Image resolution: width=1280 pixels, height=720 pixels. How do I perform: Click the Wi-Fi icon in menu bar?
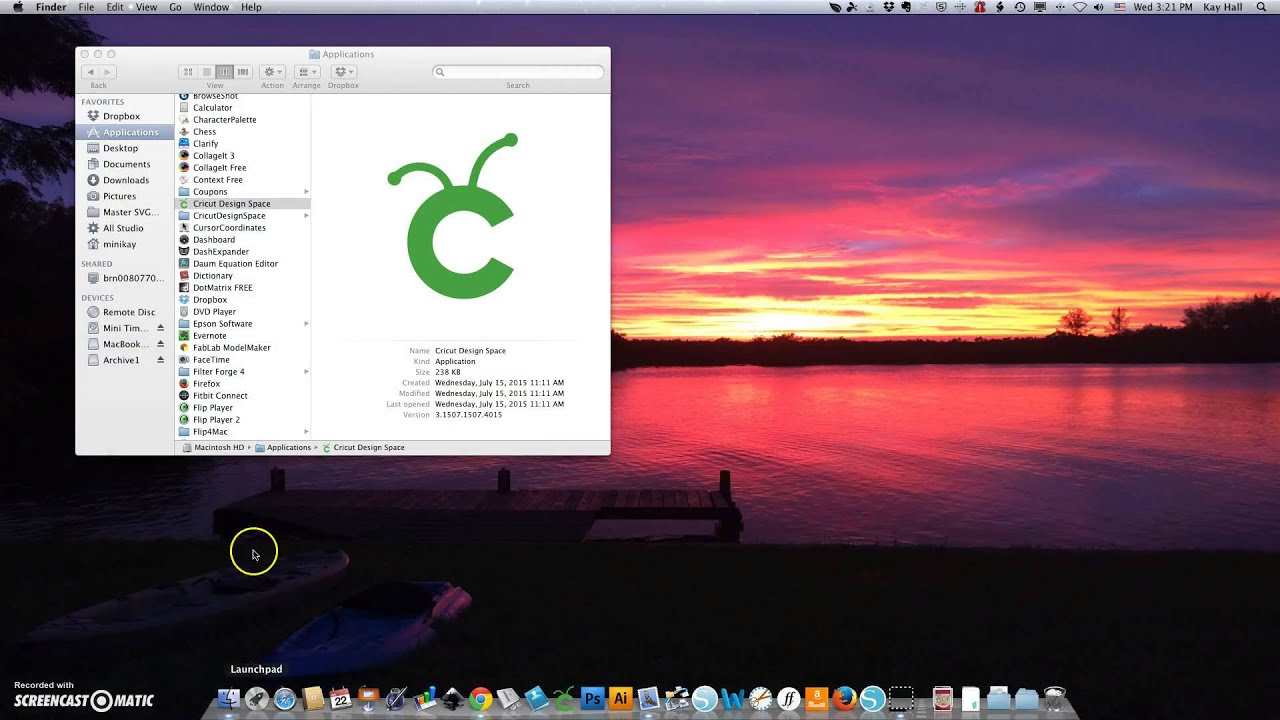[x=1079, y=7]
